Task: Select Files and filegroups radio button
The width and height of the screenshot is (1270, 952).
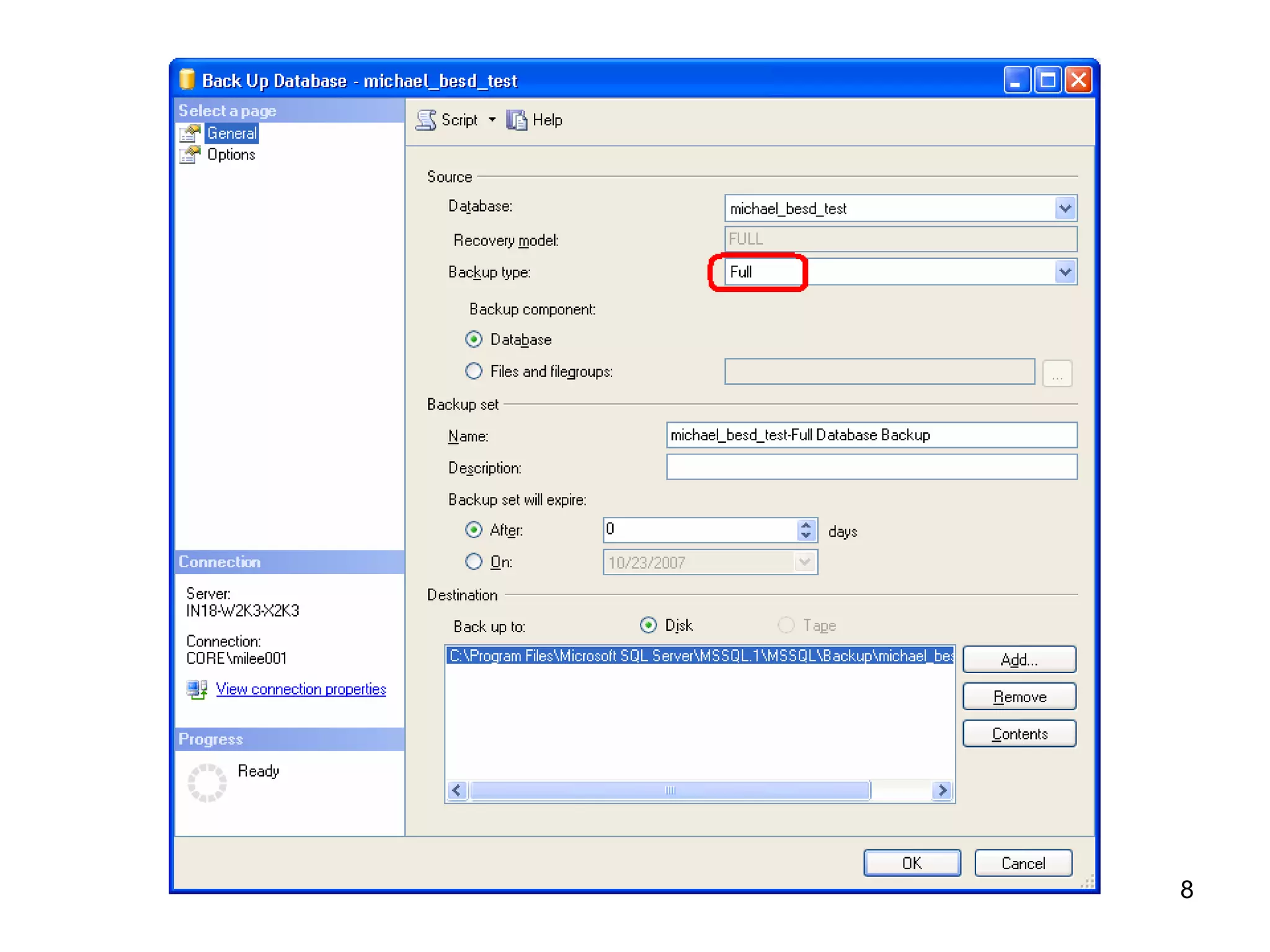Action: coord(474,371)
